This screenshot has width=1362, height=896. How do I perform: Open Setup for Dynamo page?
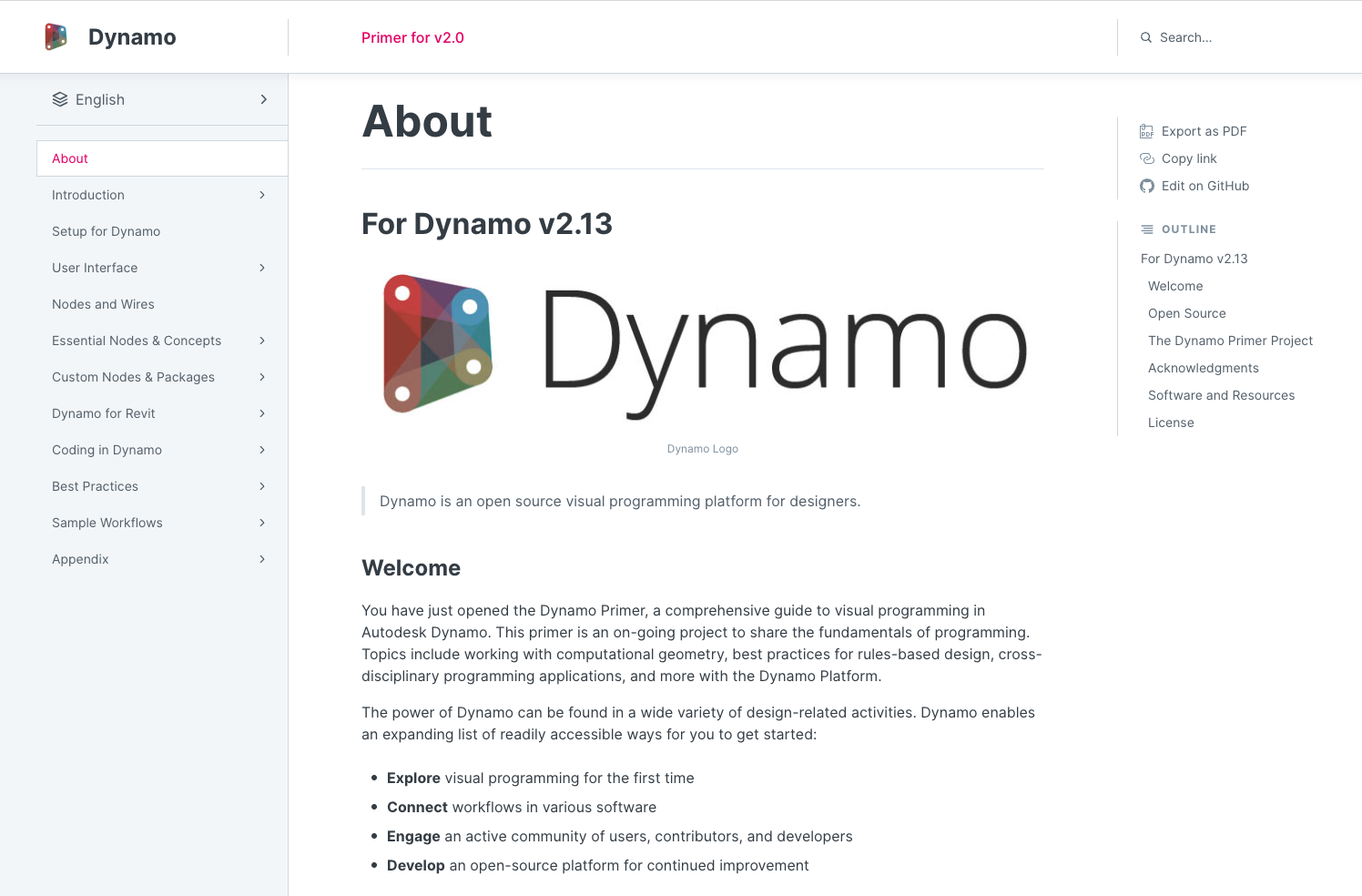click(106, 231)
